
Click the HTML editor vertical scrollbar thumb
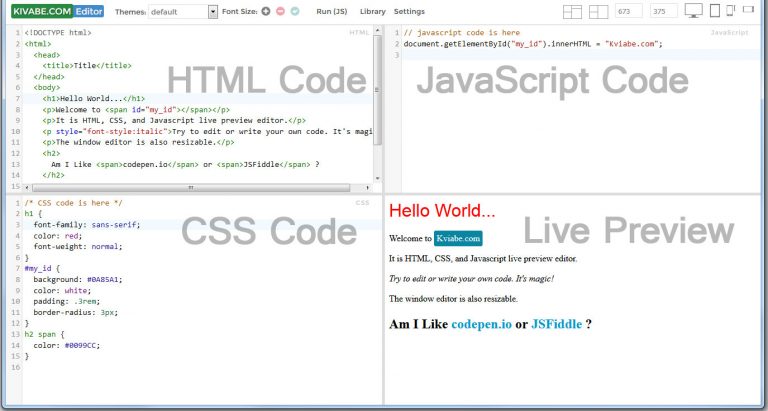377,90
